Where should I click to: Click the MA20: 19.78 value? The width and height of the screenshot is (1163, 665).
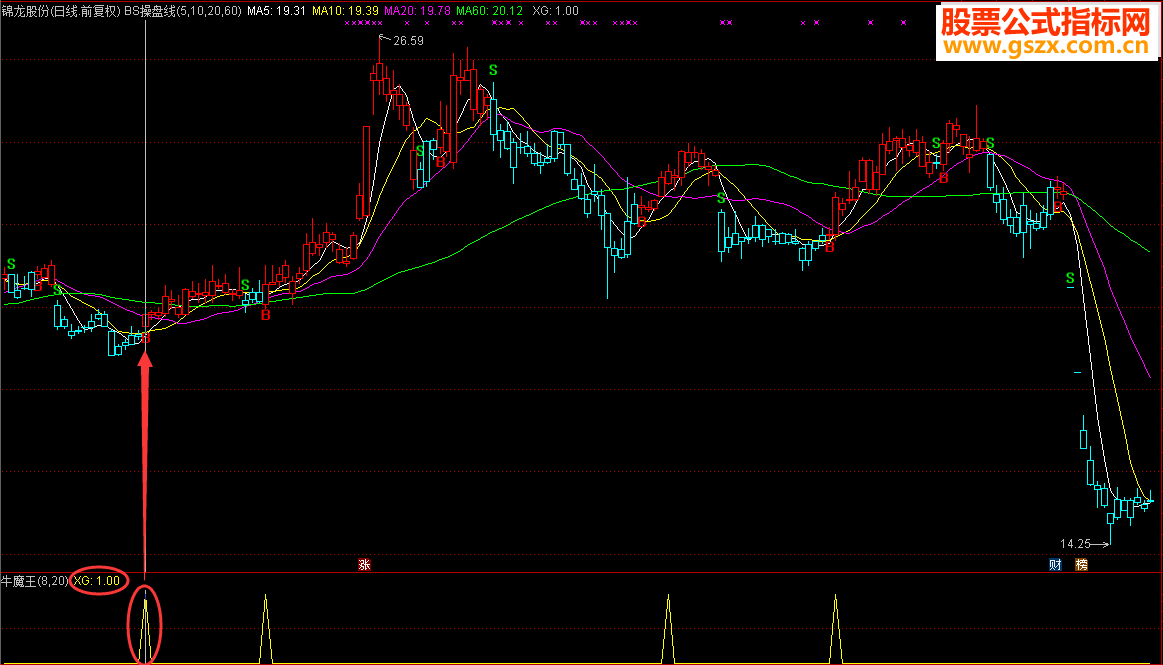pos(417,11)
